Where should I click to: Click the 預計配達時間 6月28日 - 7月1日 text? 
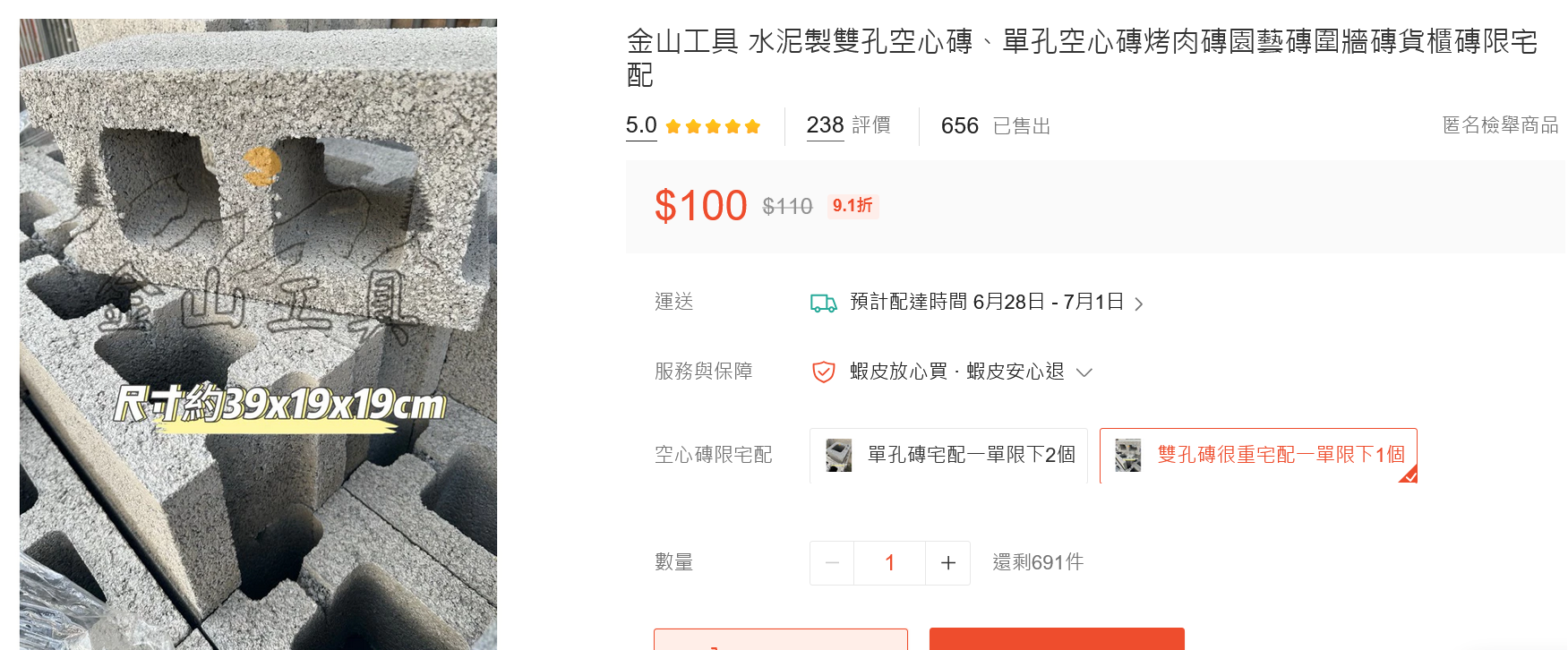point(987,302)
